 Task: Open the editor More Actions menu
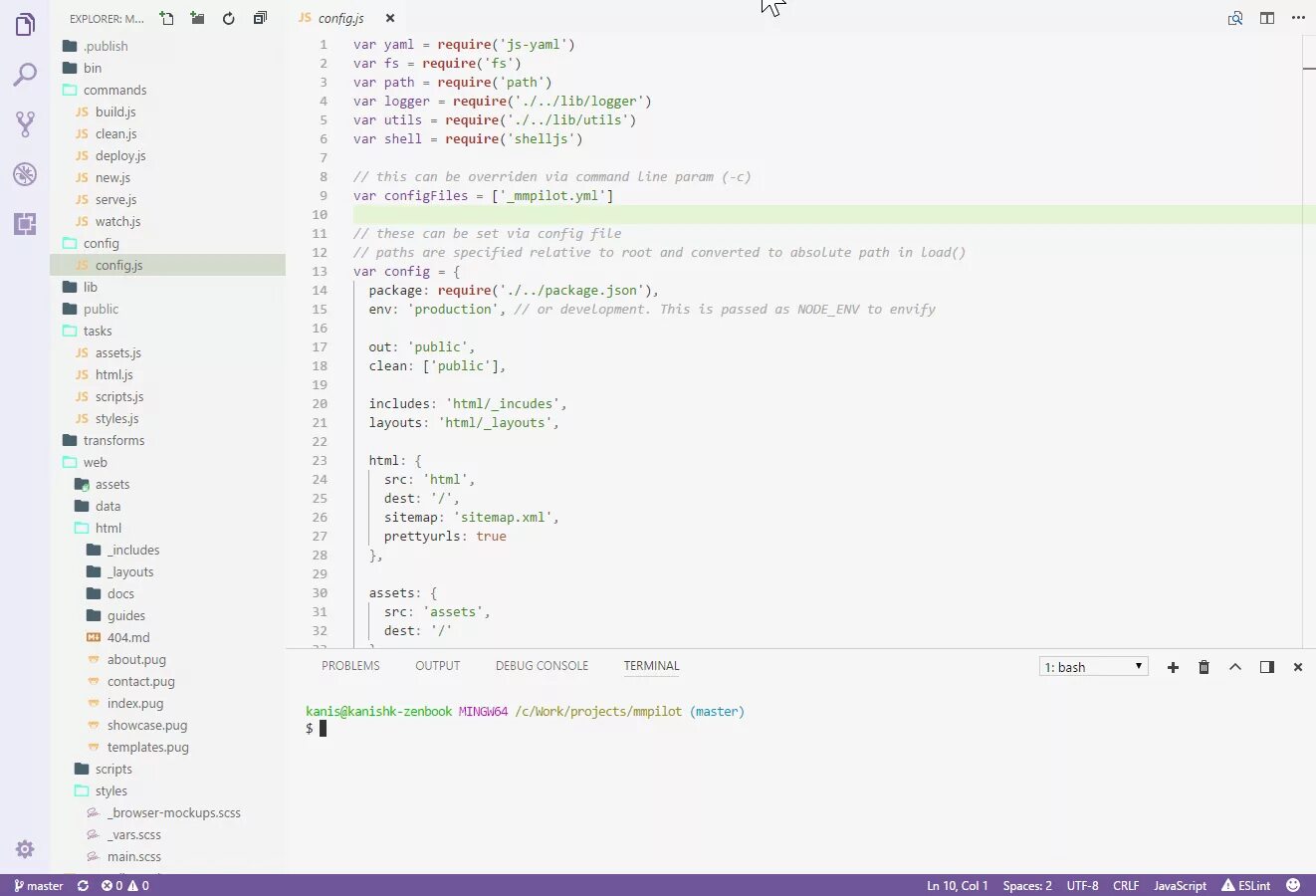(1298, 18)
